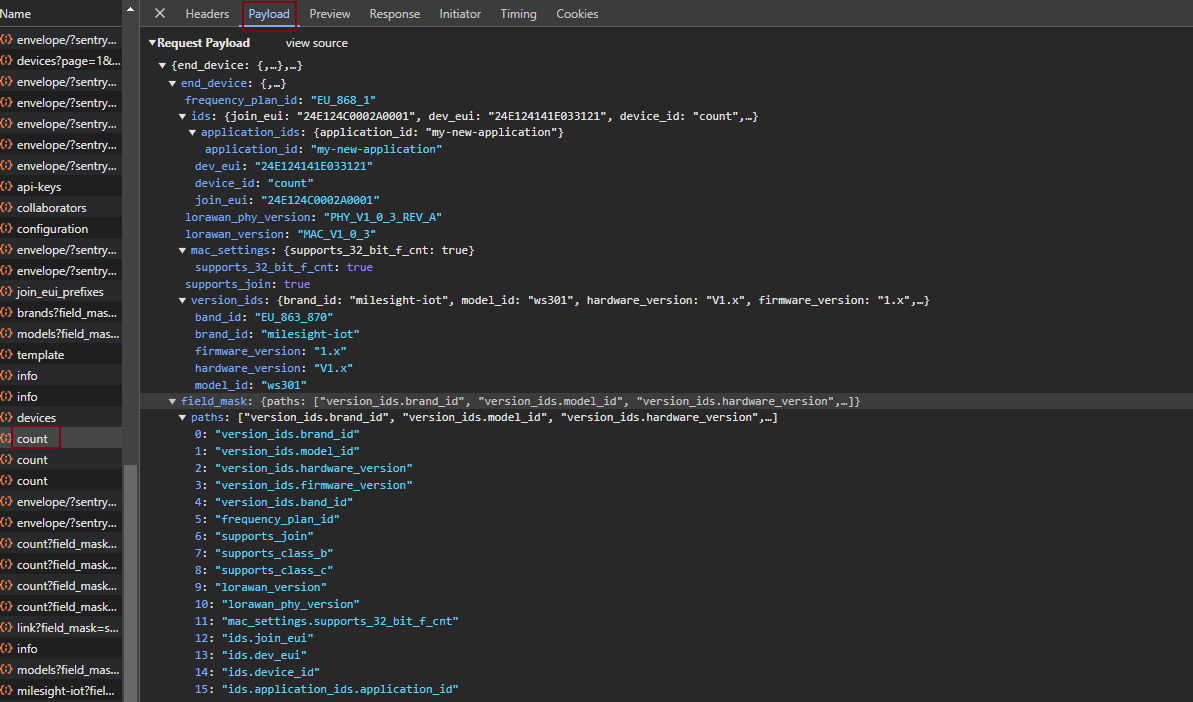Viewport: 1193px width, 702px height.
Task: Select the api-keys request
Action: point(61,186)
